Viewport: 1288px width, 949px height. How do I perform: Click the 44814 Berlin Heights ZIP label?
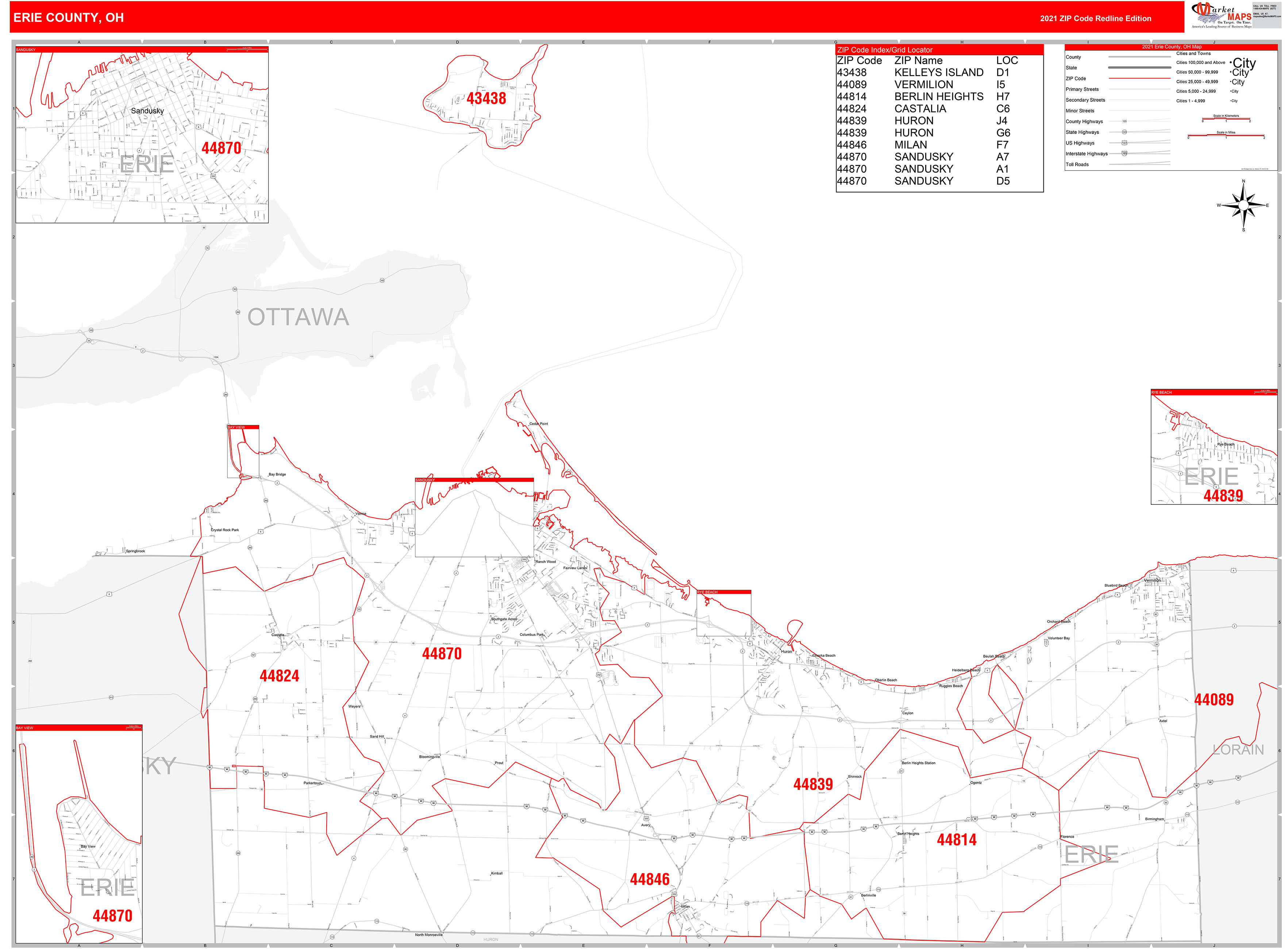[957, 840]
